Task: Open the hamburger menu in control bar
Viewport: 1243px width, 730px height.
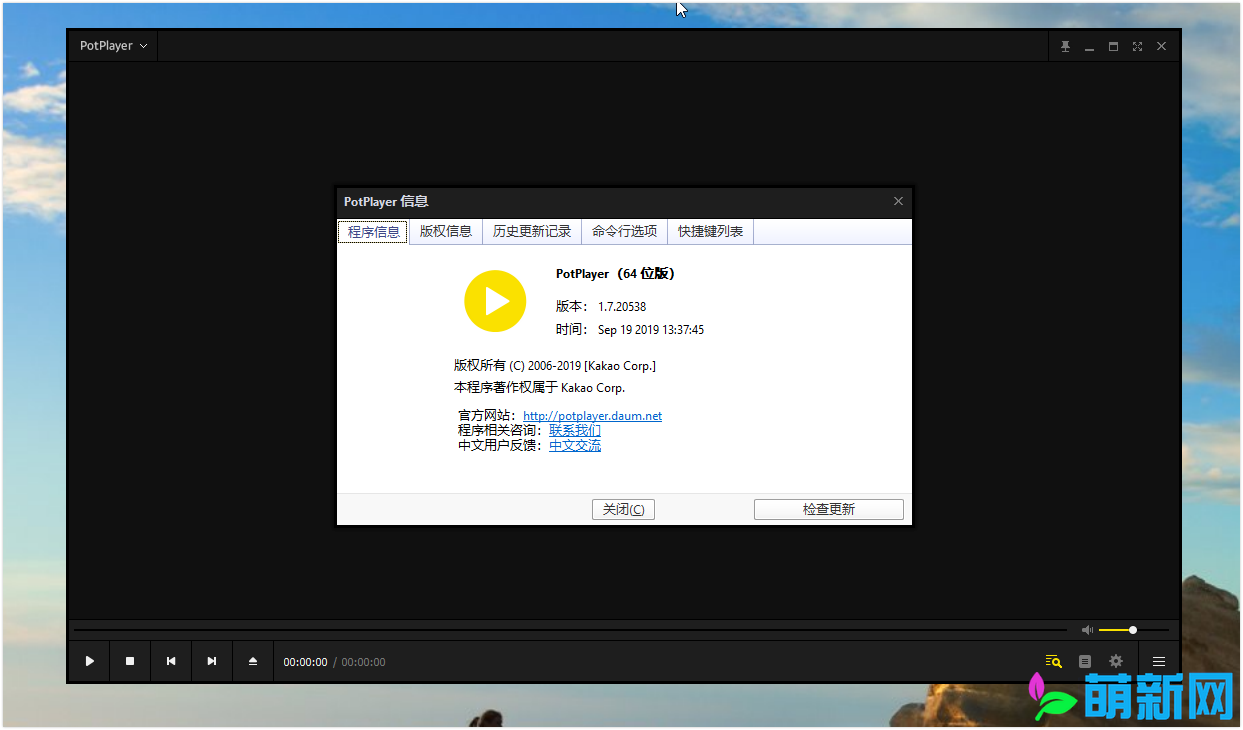Action: click(x=1159, y=661)
